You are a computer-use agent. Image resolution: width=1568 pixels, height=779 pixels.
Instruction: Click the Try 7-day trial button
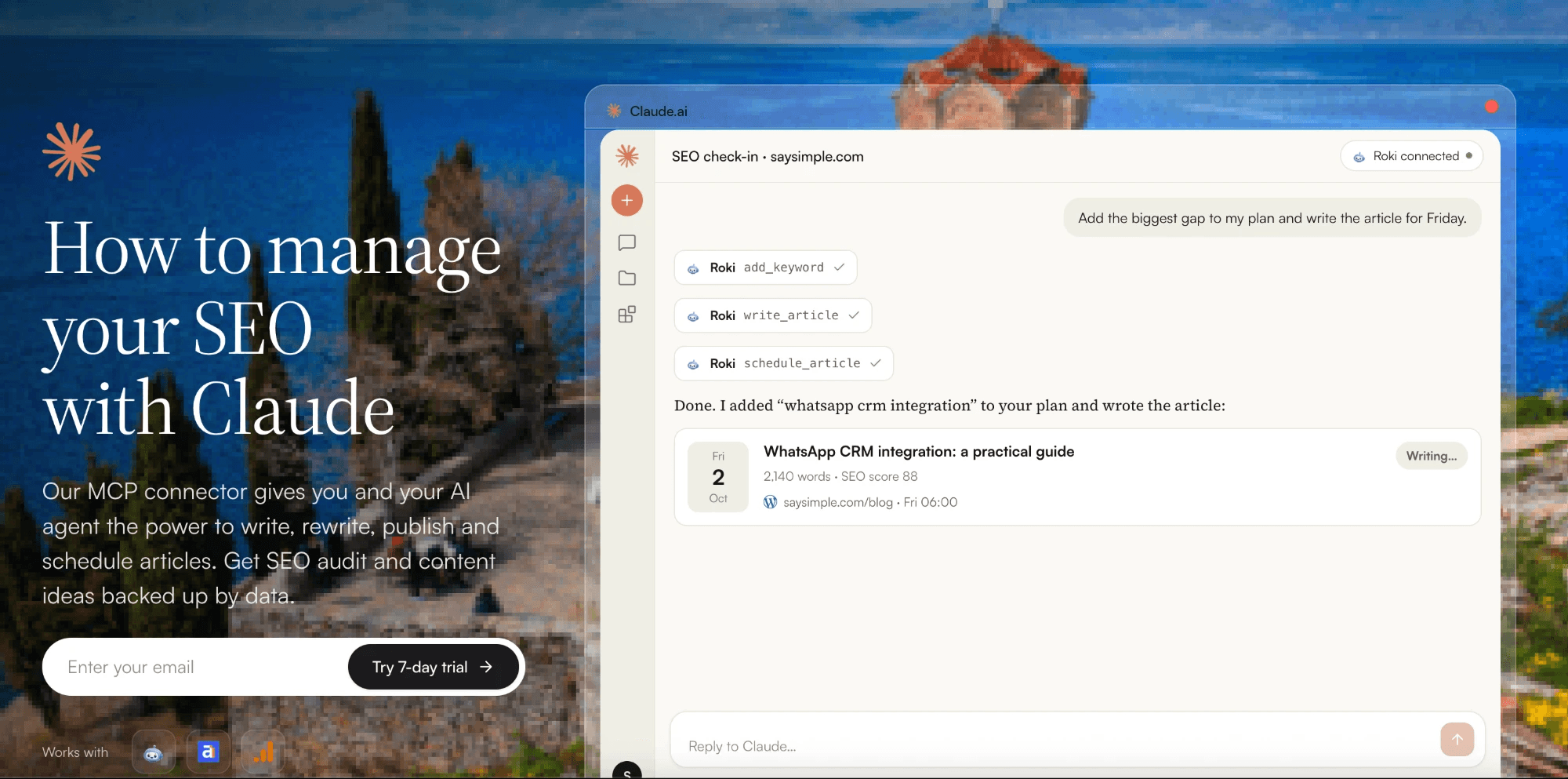pyautogui.click(x=433, y=667)
